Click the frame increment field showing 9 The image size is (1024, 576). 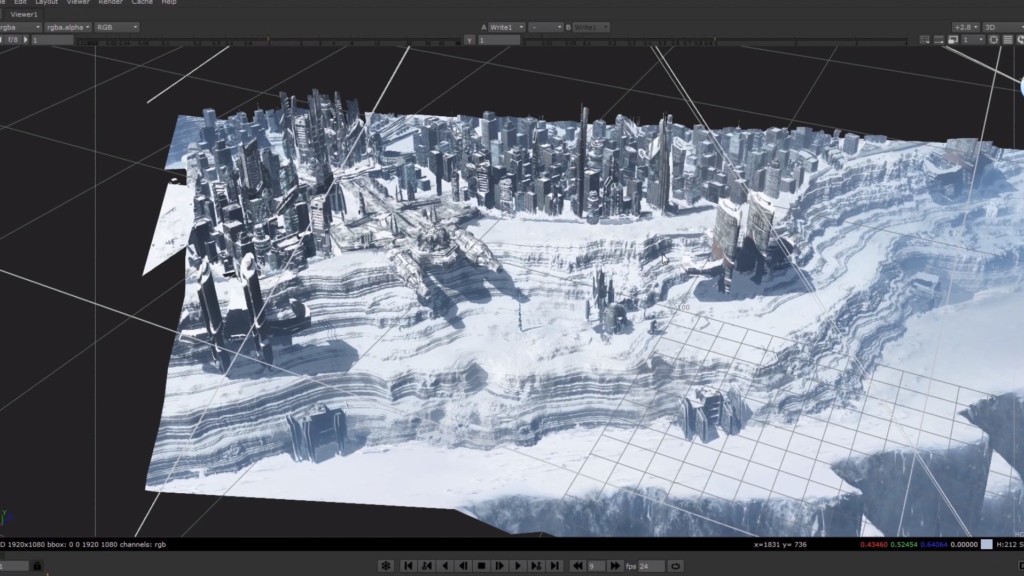coord(596,566)
